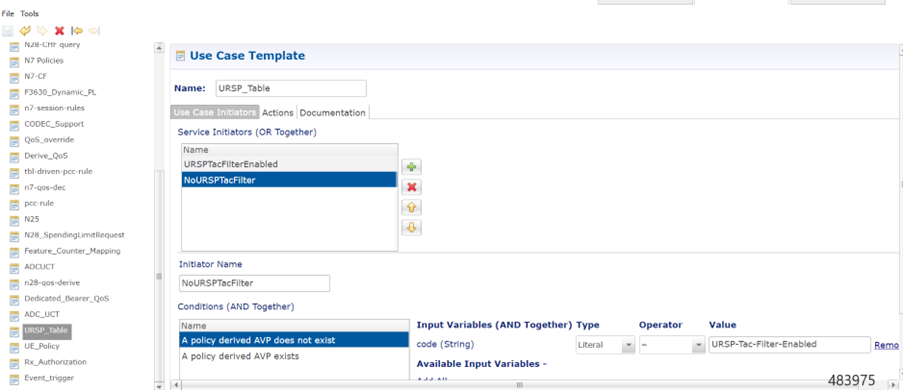Click the save disk toolbar icon
The width and height of the screenshot is (903, 390).
click(7, 31)
